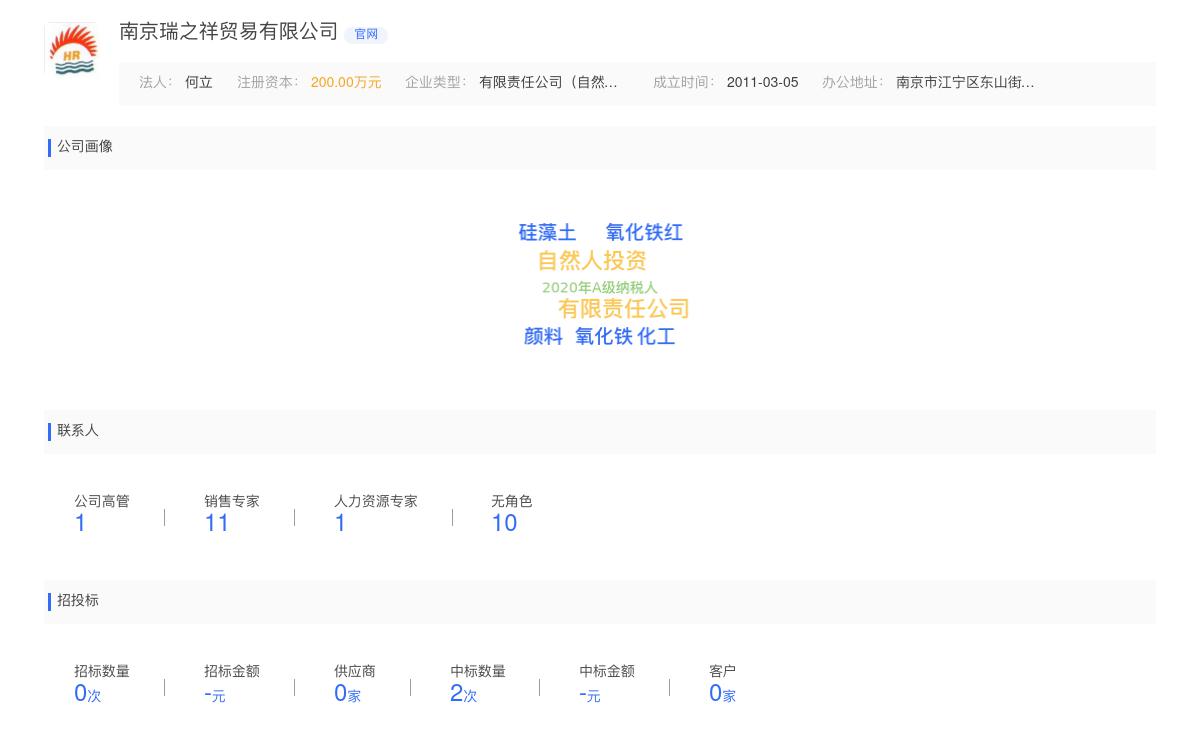Click the 法人 label
The width and height of the screenshot is (1200, 752).
pos(156,83)
